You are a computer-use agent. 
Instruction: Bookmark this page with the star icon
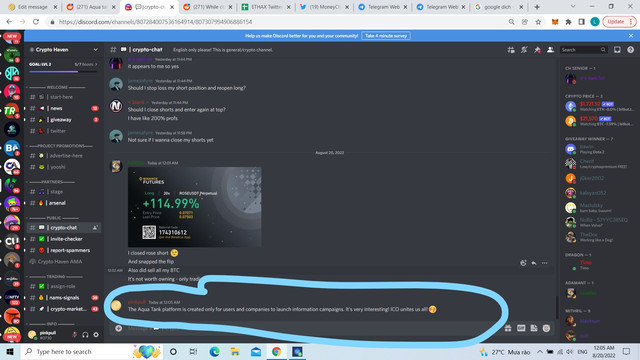(x=538, y=22)
